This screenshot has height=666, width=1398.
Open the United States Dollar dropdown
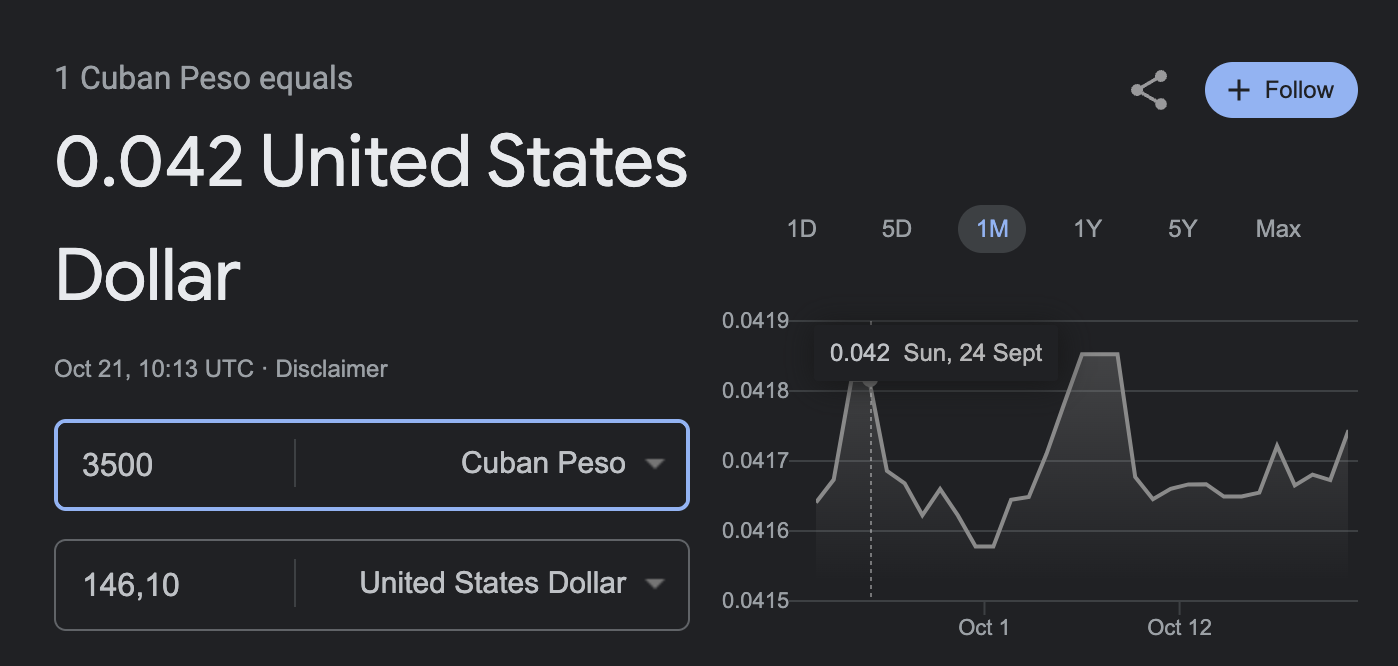click(512, 584)
